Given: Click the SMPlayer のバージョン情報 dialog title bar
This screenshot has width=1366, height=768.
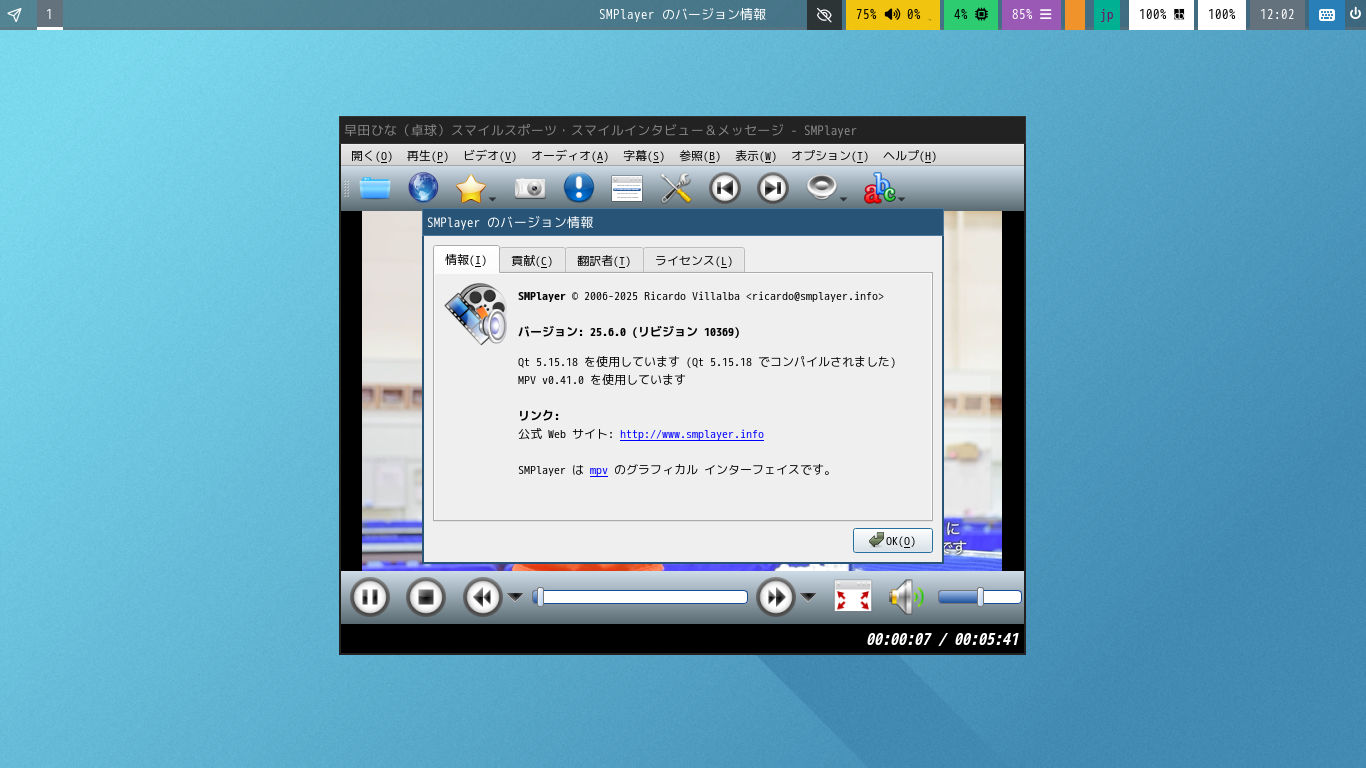Looking at the screenshot, I should tap(683, 222).
